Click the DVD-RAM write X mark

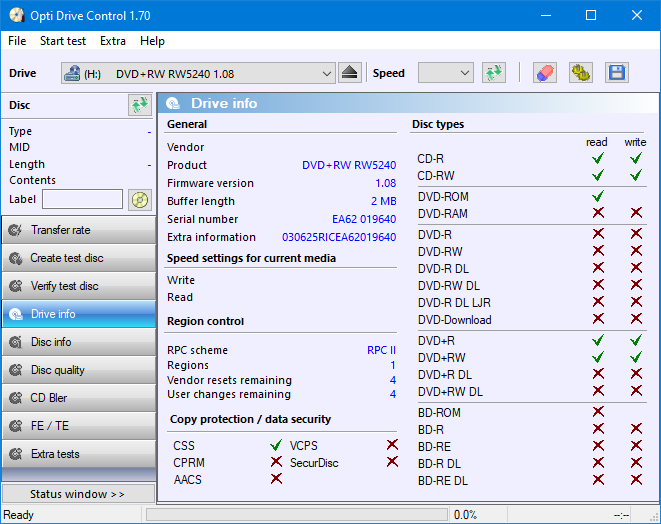click(636, 213)
